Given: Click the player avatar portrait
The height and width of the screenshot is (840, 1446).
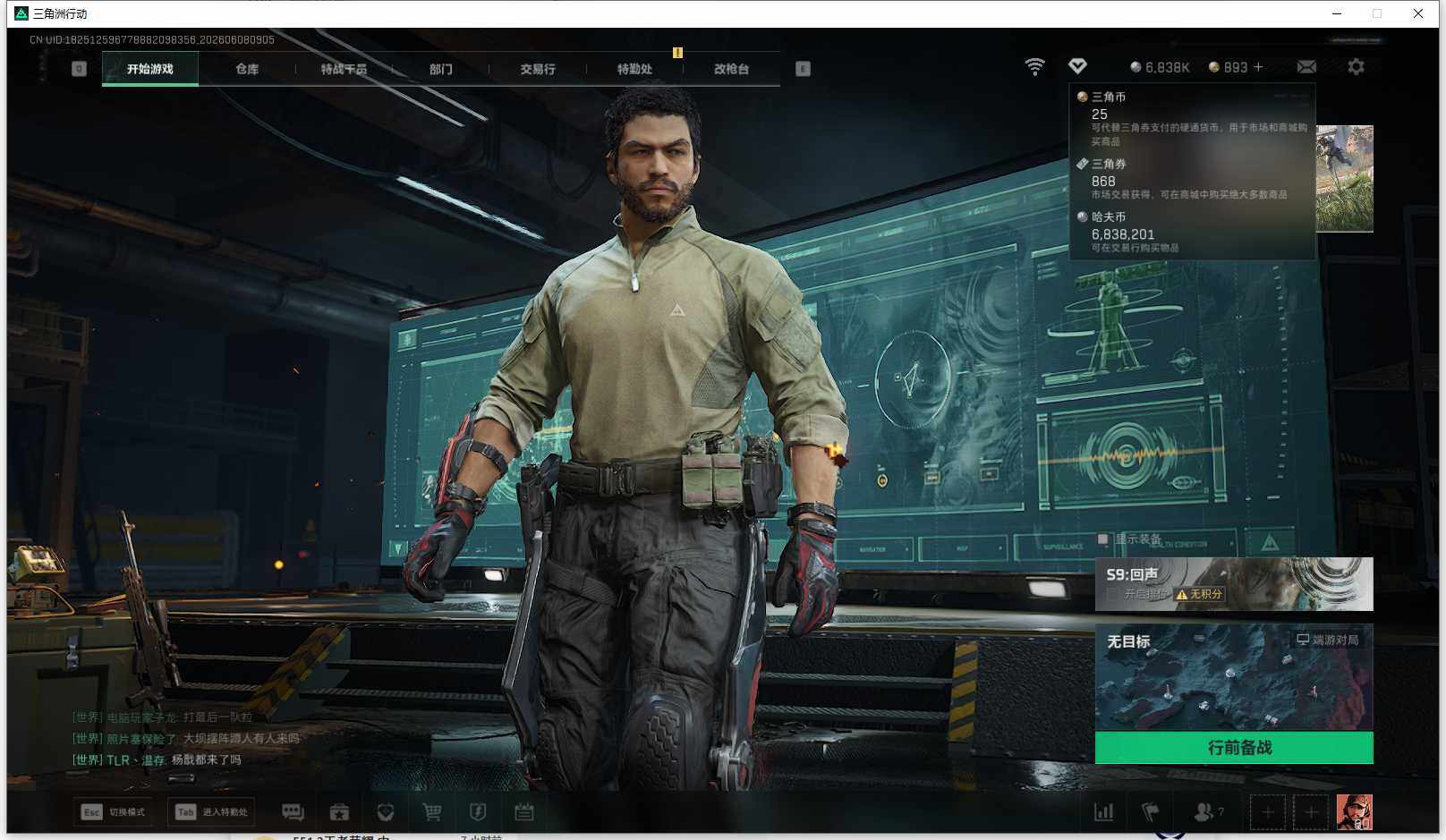Looking at the screenshot, I should tap(1354, 812).
